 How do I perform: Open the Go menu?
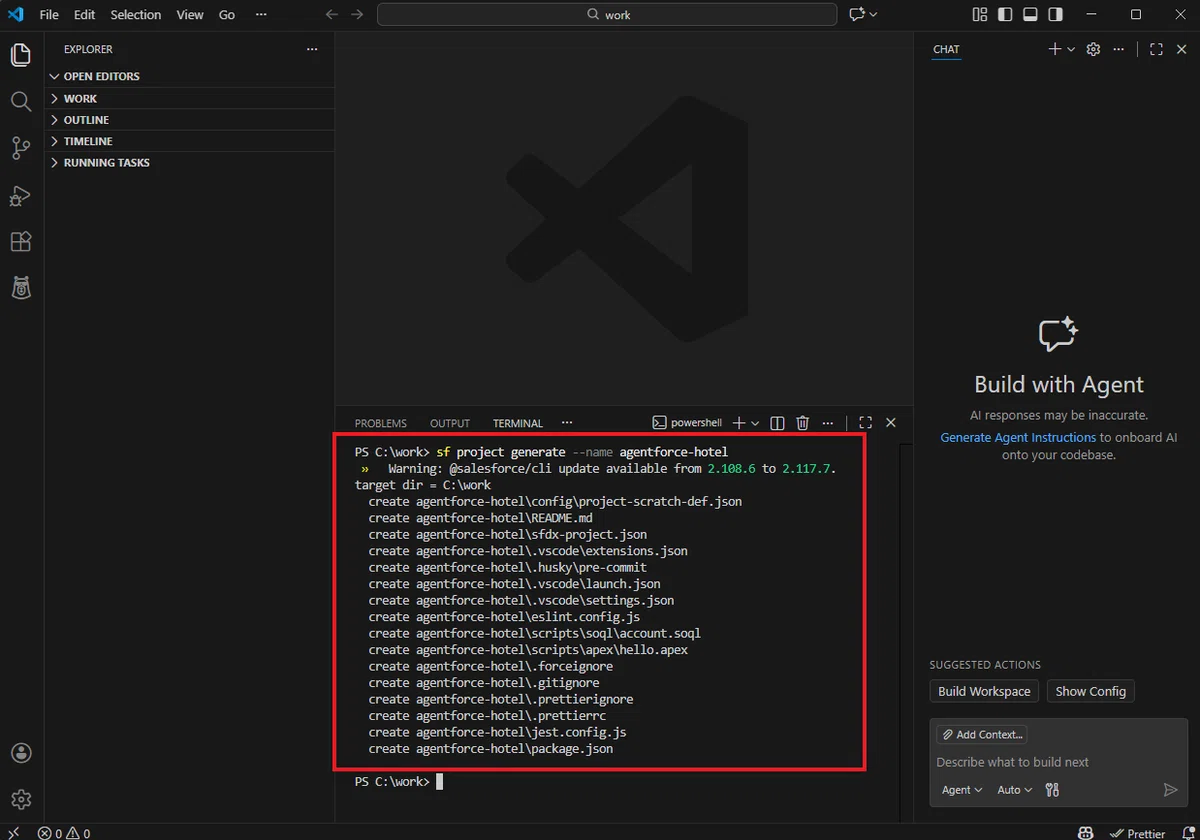[227, 14]
